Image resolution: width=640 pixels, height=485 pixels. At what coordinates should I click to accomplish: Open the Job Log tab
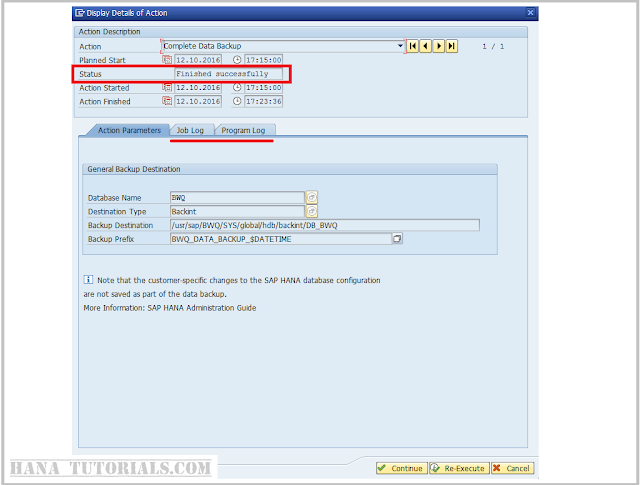190,130
